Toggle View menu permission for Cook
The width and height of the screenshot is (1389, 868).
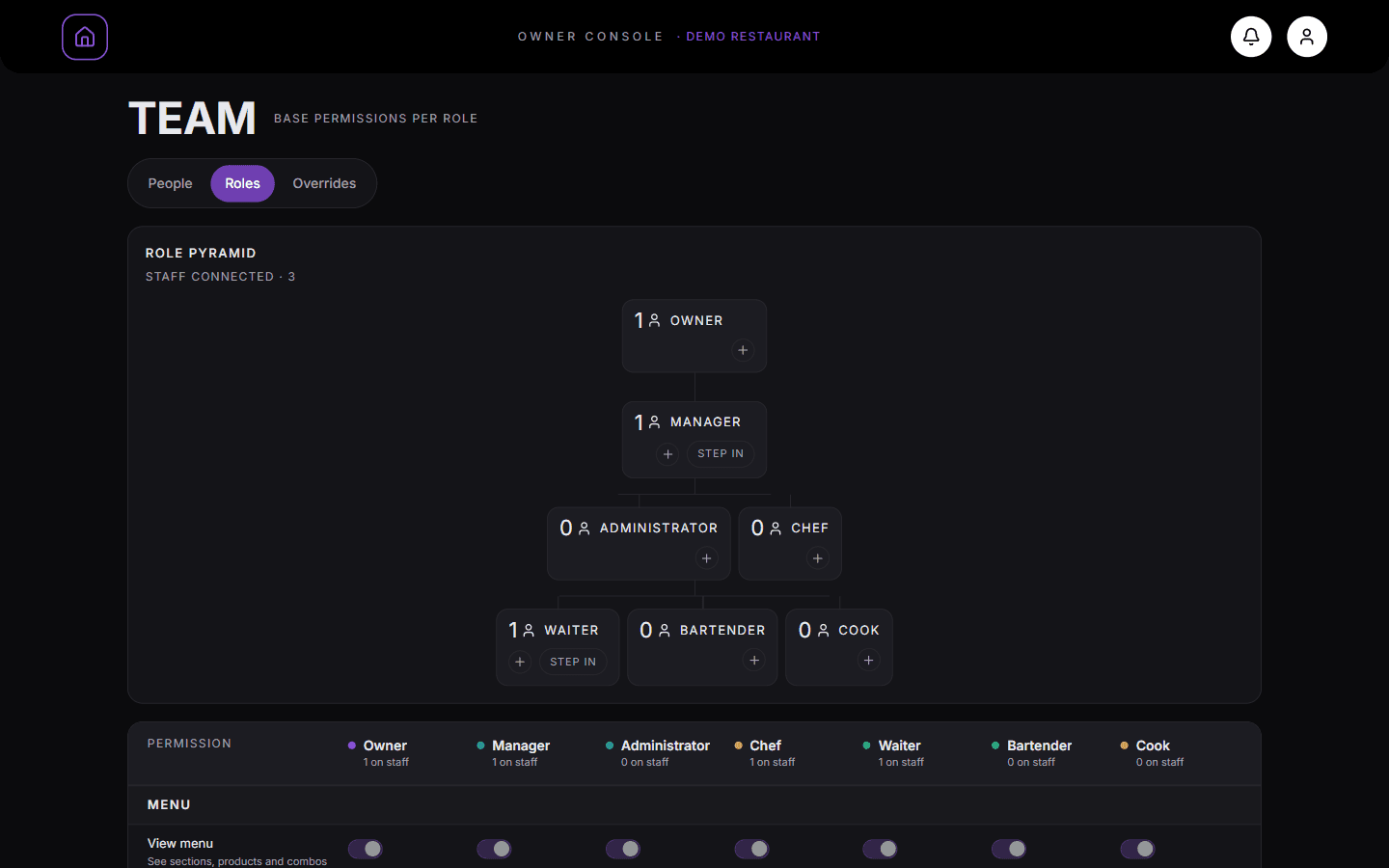click(1138, 849)
